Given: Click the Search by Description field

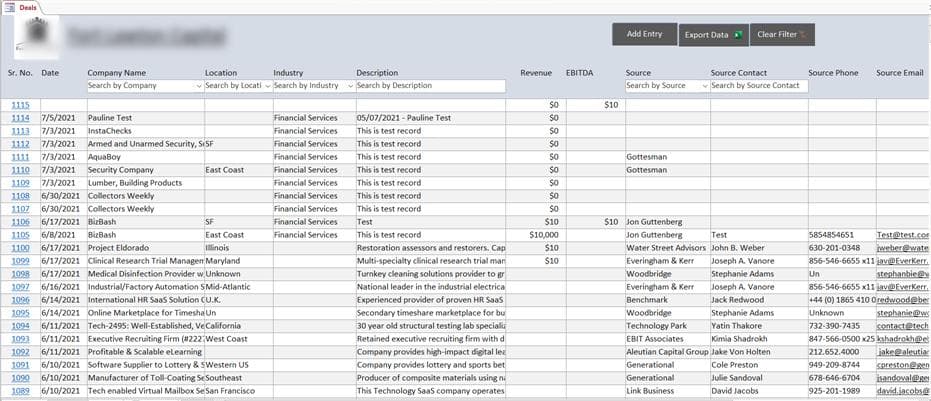Looking at the screenshot, I should point(431,86).
